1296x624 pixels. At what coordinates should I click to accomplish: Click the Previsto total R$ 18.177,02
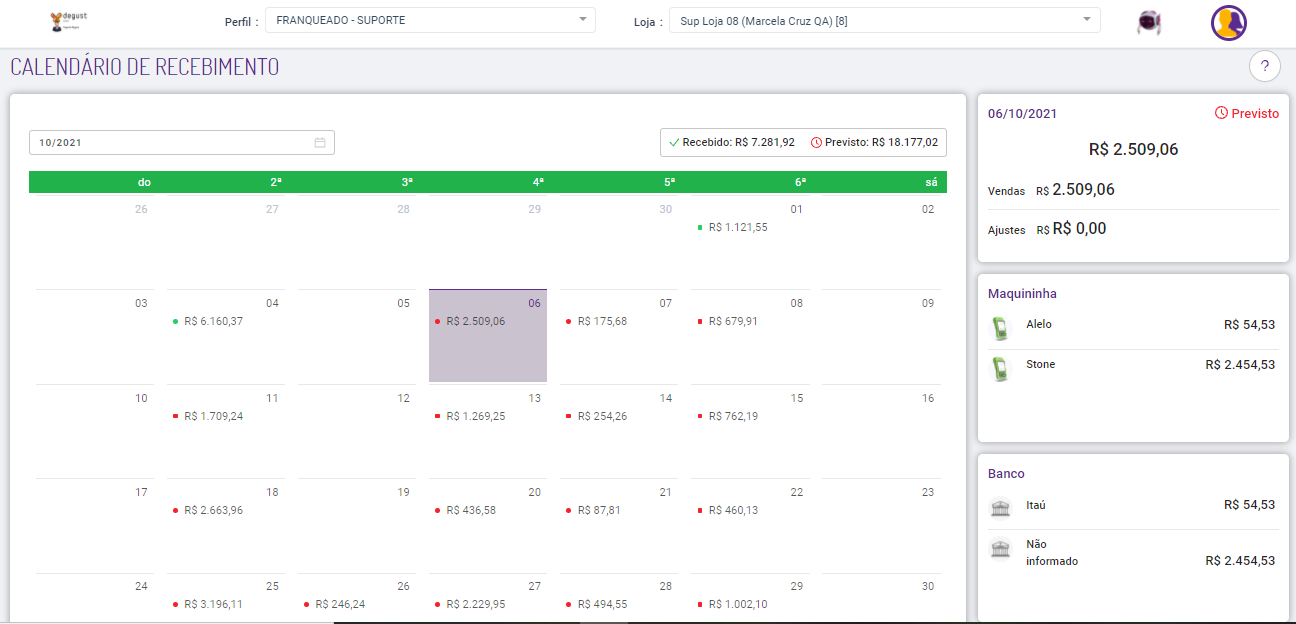[874, 143]
